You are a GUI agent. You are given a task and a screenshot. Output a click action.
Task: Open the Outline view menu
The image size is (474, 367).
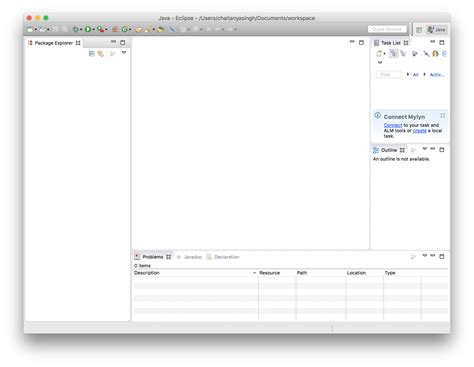(x=424, y=149)
